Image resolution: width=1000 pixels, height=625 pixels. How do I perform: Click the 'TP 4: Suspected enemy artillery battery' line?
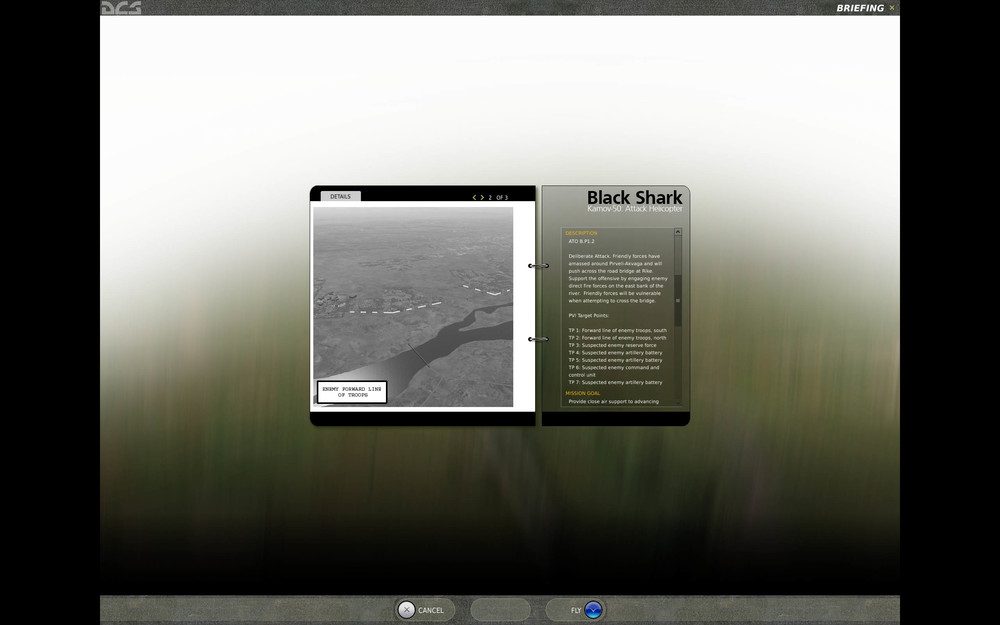point(615,353)
